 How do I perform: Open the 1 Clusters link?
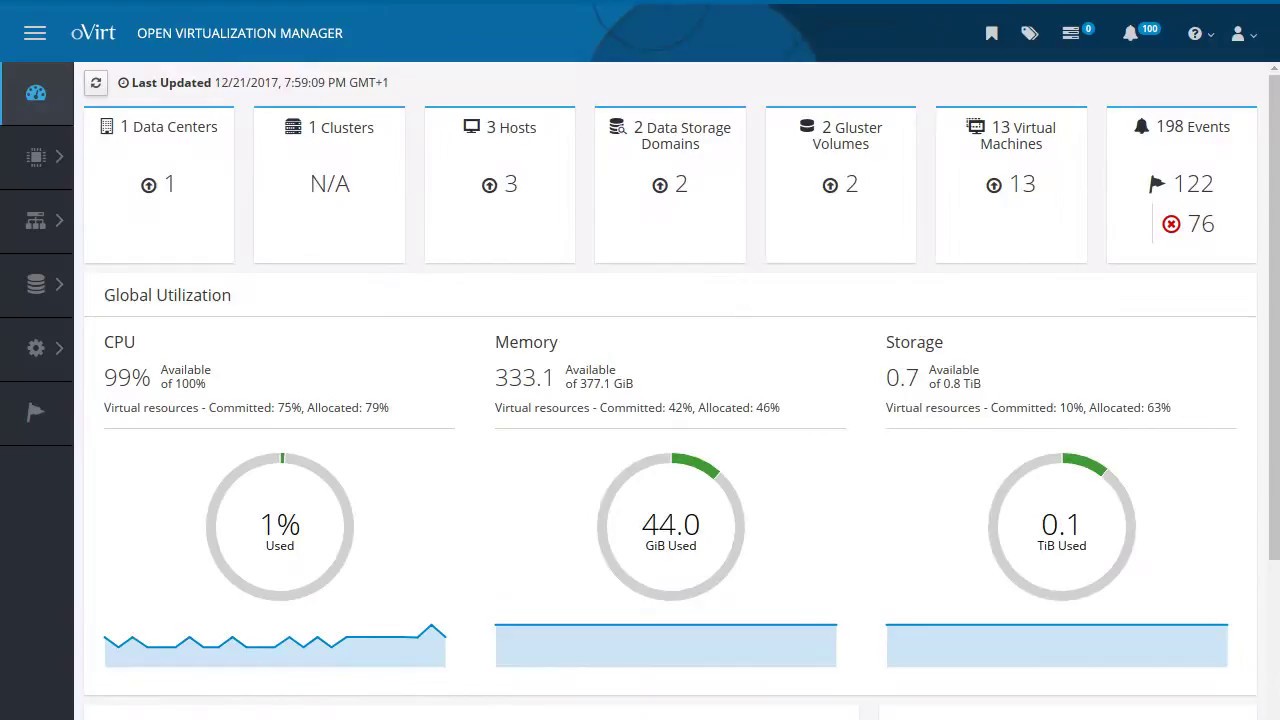(329, 127)
